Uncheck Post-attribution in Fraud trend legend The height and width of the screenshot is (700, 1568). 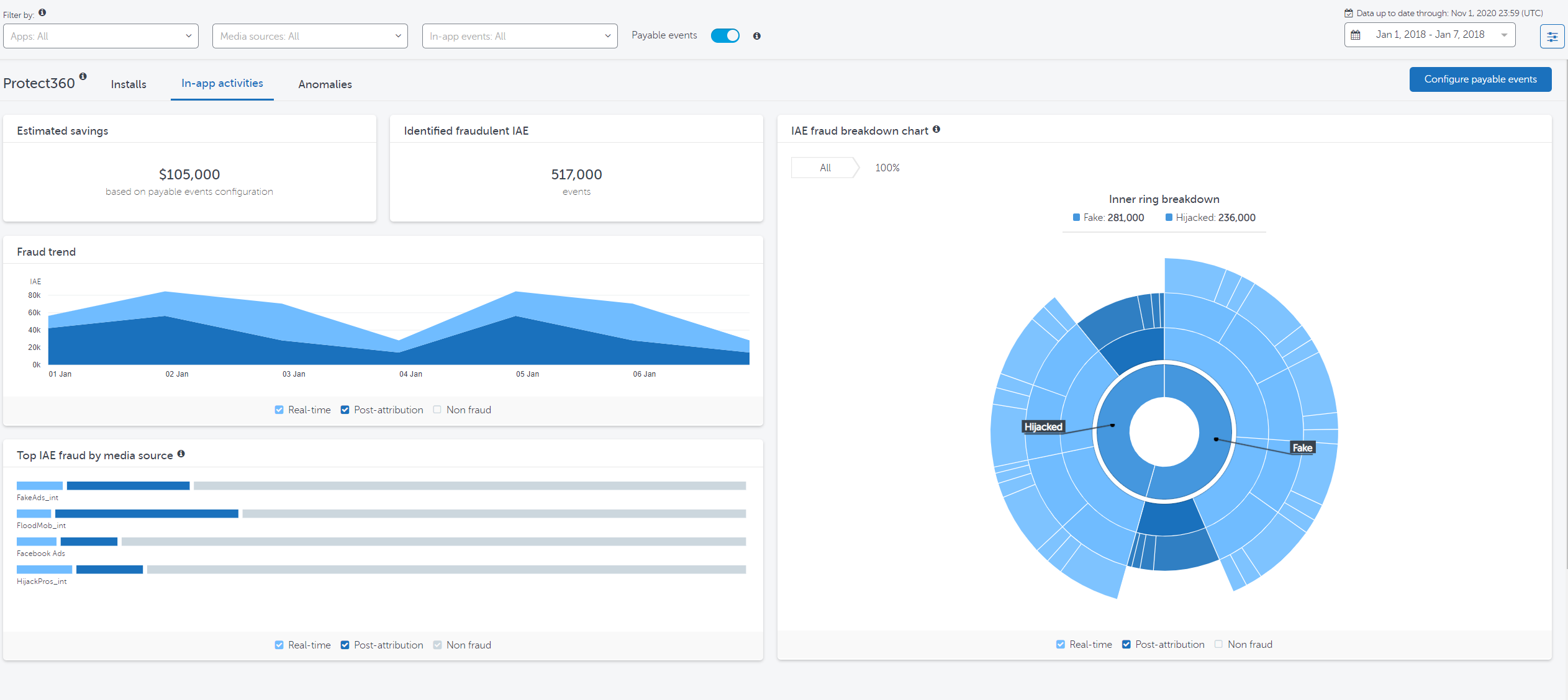coord(345,410)
